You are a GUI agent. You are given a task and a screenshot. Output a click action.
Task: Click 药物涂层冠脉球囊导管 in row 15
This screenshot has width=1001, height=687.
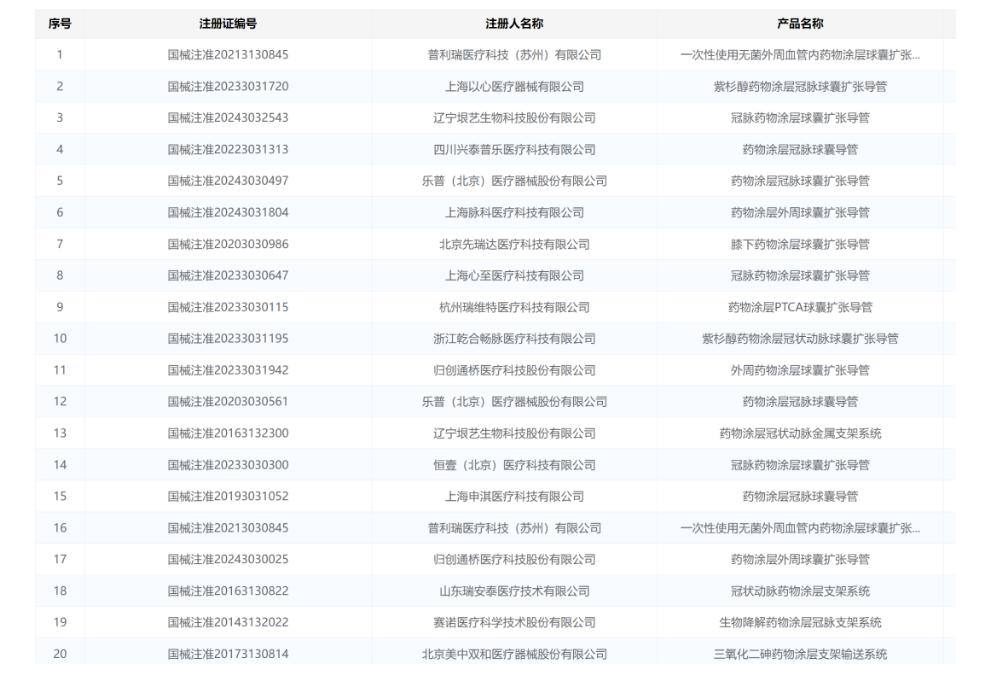[800, 496]
